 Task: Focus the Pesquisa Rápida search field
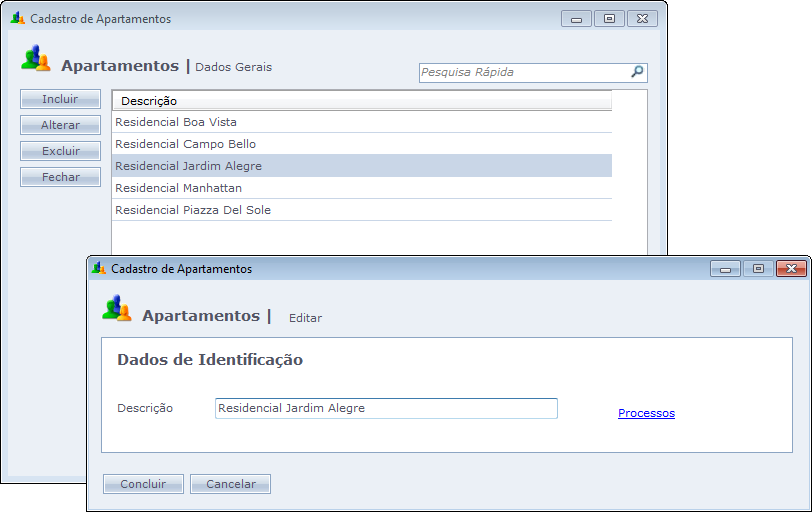point(523,73)
